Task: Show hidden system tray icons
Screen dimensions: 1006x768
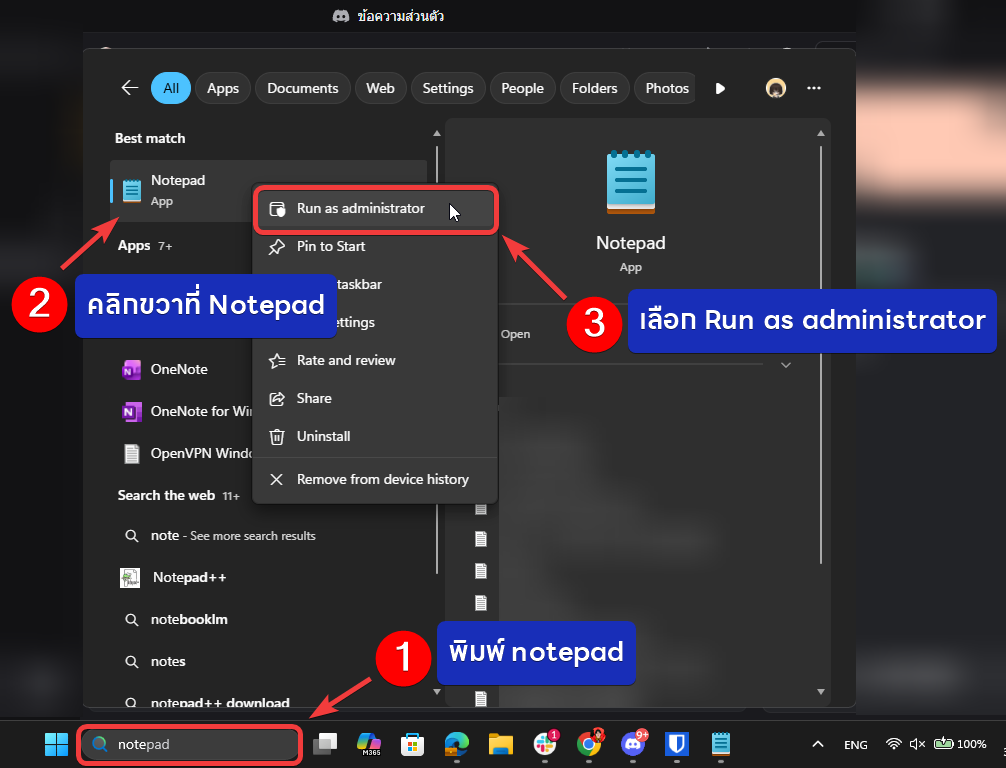Action: [817, 744]
